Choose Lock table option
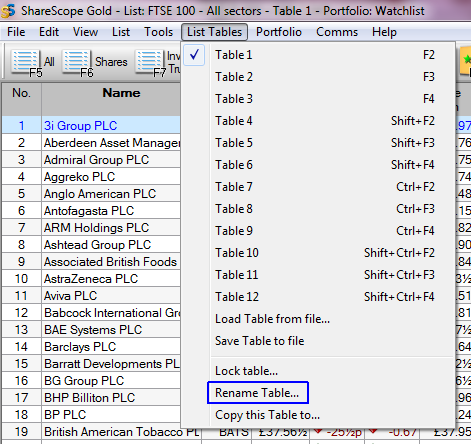The height and width of the screenshot is (444, 471). click(318, 371)
